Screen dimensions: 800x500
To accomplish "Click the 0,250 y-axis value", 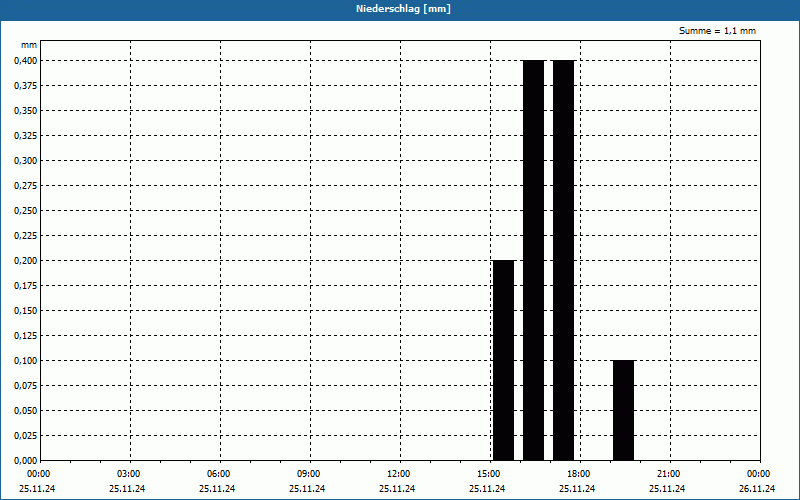I will click(26, 211).
